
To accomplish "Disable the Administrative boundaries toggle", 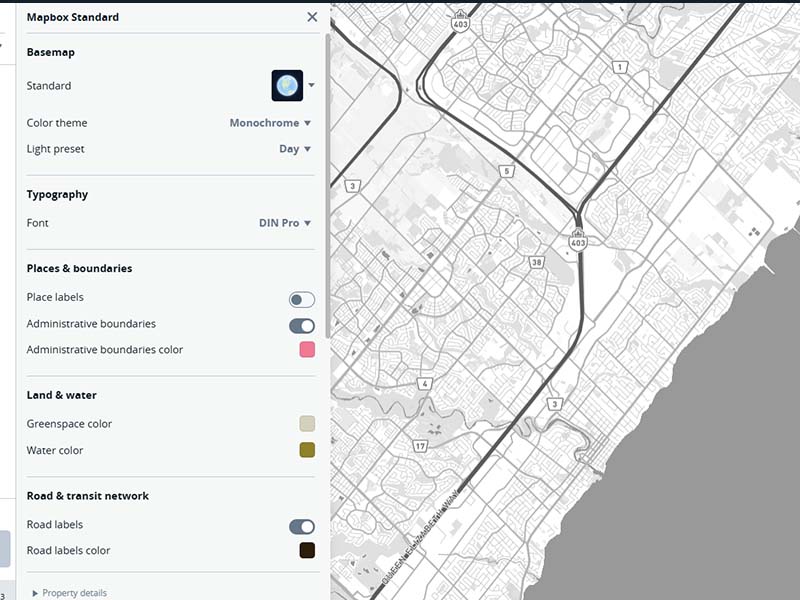I will point(303,325).
